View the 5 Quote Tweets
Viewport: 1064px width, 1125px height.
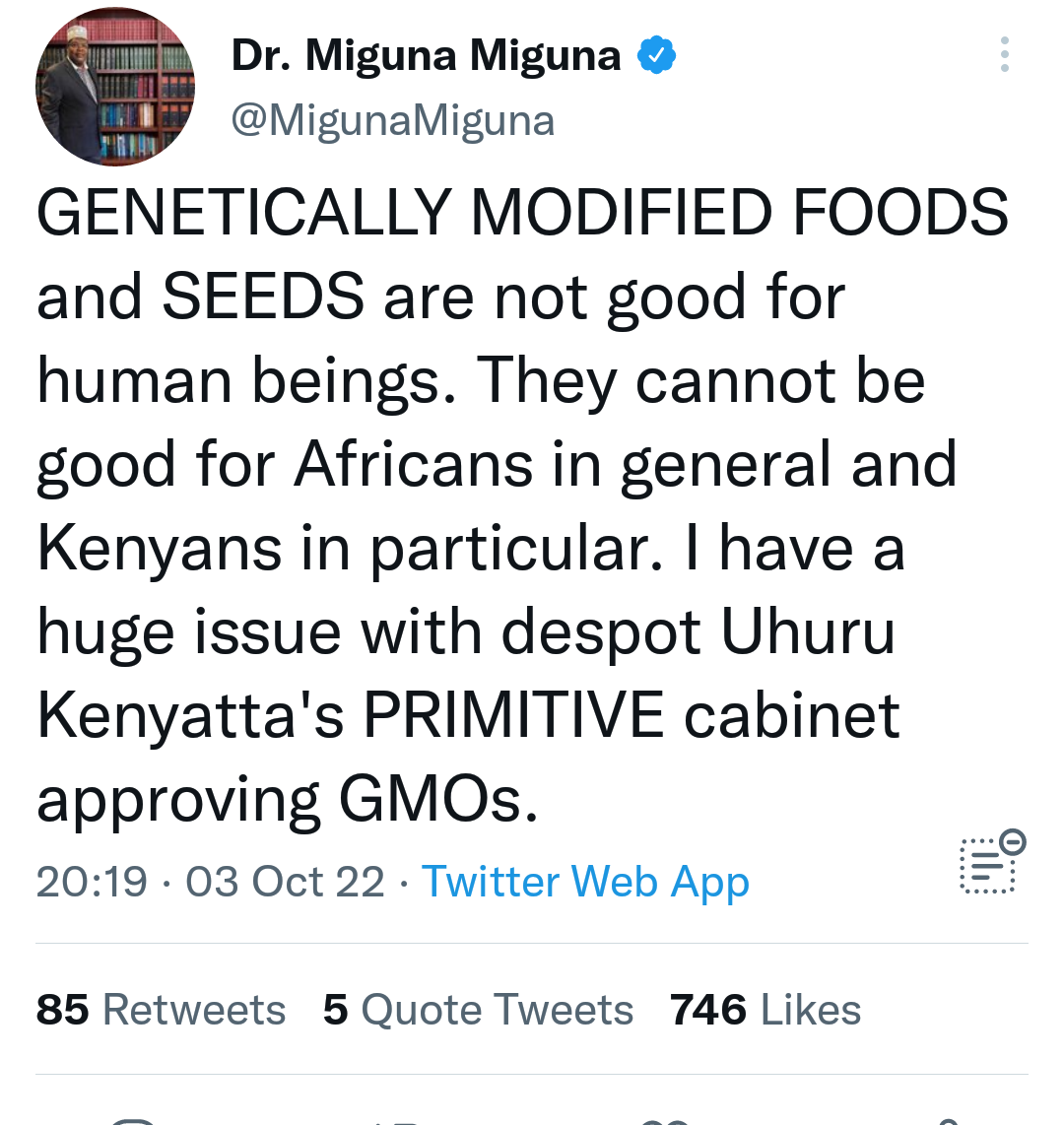(x=478, y=1010)
